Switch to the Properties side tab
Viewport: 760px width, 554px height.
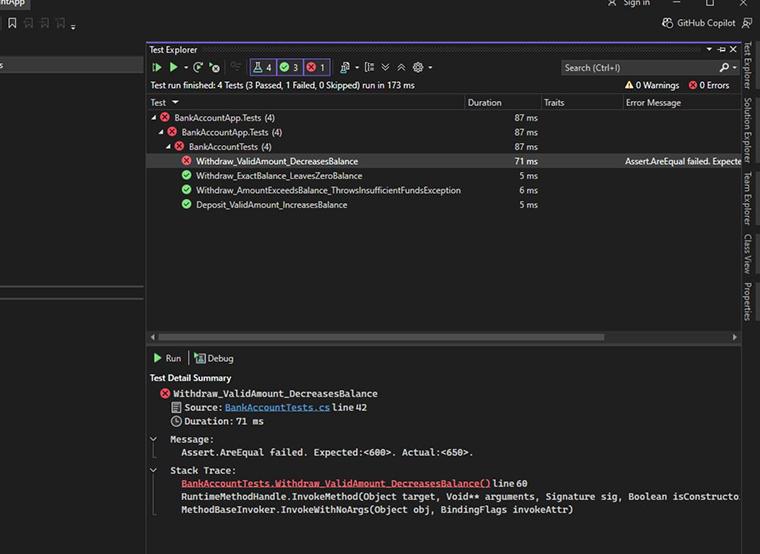[747, 301]
